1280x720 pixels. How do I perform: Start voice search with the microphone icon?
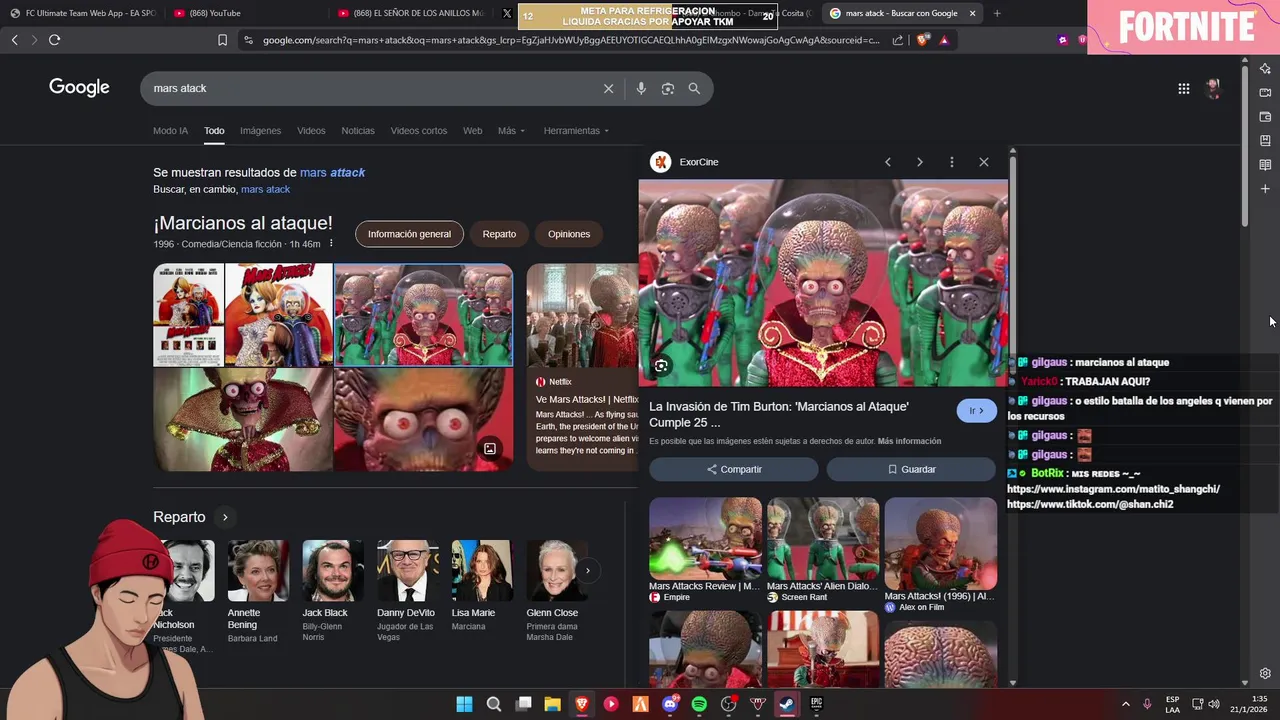click(x=641, y=88)
